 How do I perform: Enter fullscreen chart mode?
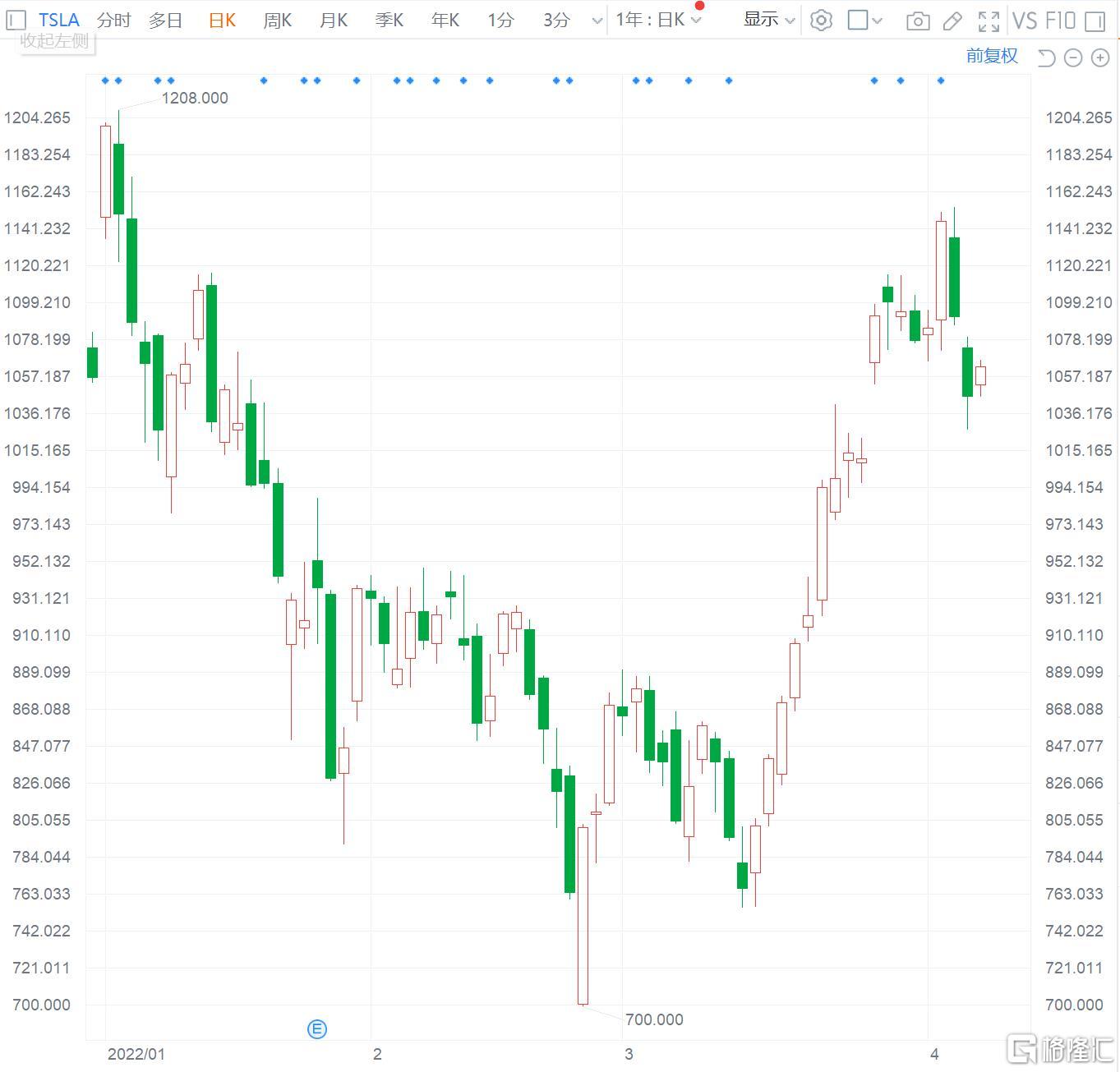[989, 21]
